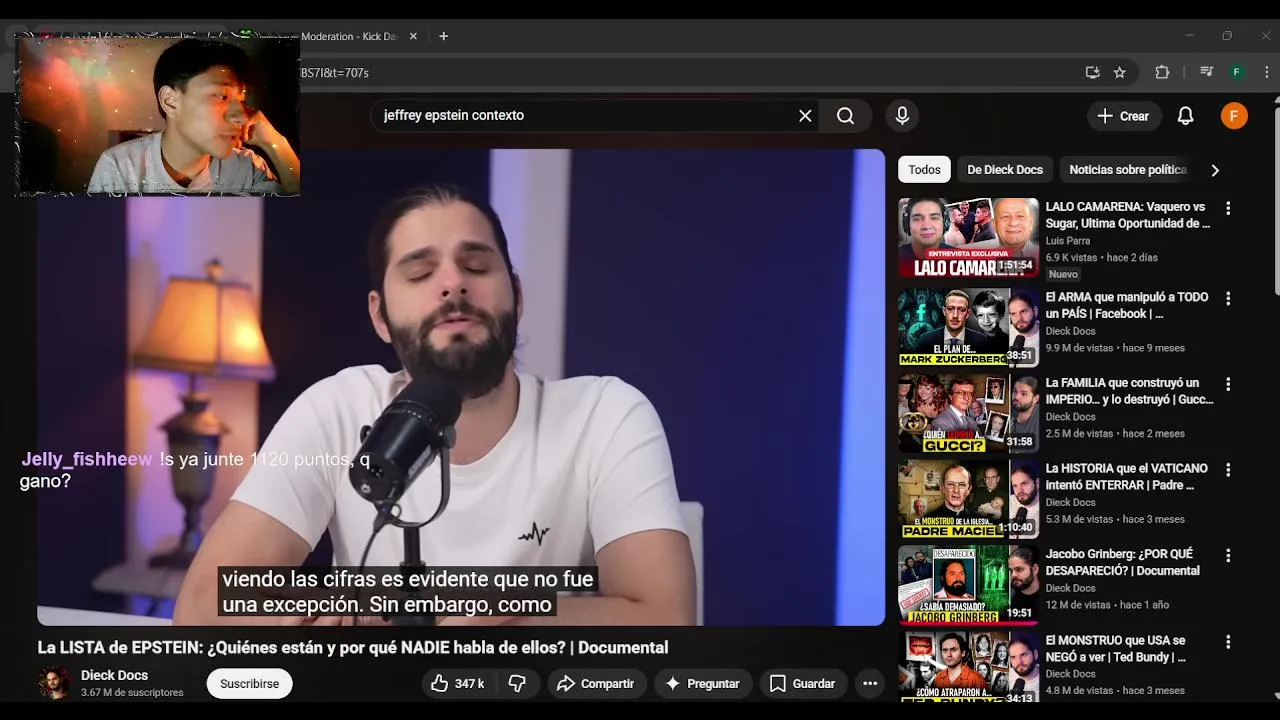Open options menu for El MONSTRUO Ted Bundy video
The width and height of the screenshot is (1280, 720).
tap(1228, 642)
